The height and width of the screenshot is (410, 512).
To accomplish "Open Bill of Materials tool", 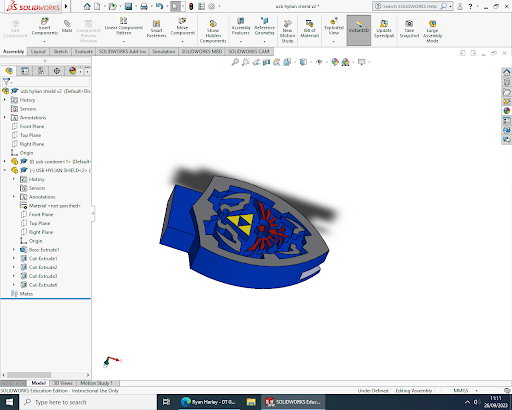I will click(310, 29).
